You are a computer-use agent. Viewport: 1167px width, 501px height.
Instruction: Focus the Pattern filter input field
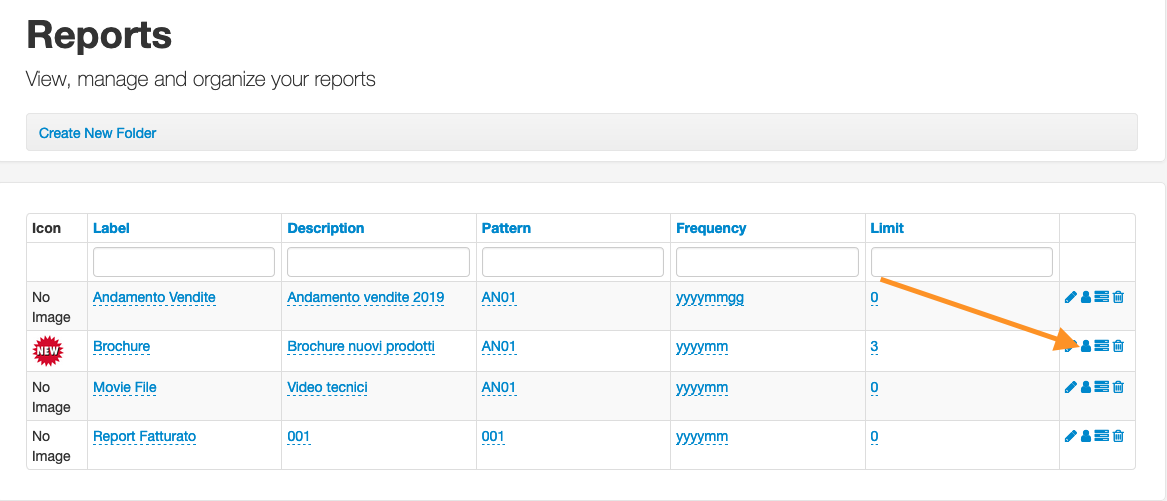[x=572, y=262]
